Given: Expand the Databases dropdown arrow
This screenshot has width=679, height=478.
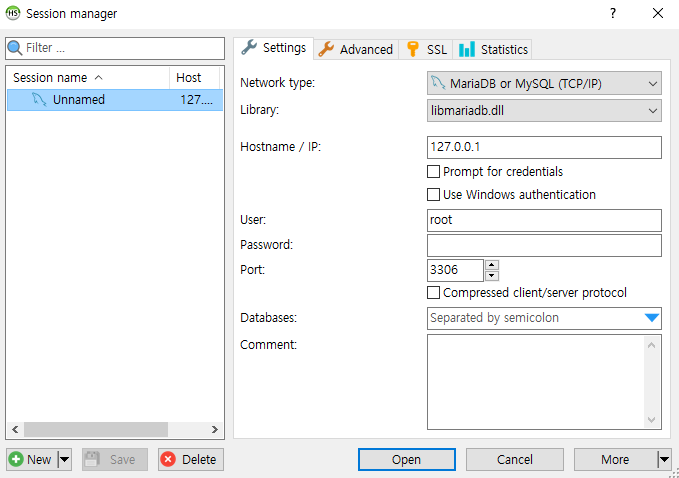Looking at the screenshot, I should [651, 318].
